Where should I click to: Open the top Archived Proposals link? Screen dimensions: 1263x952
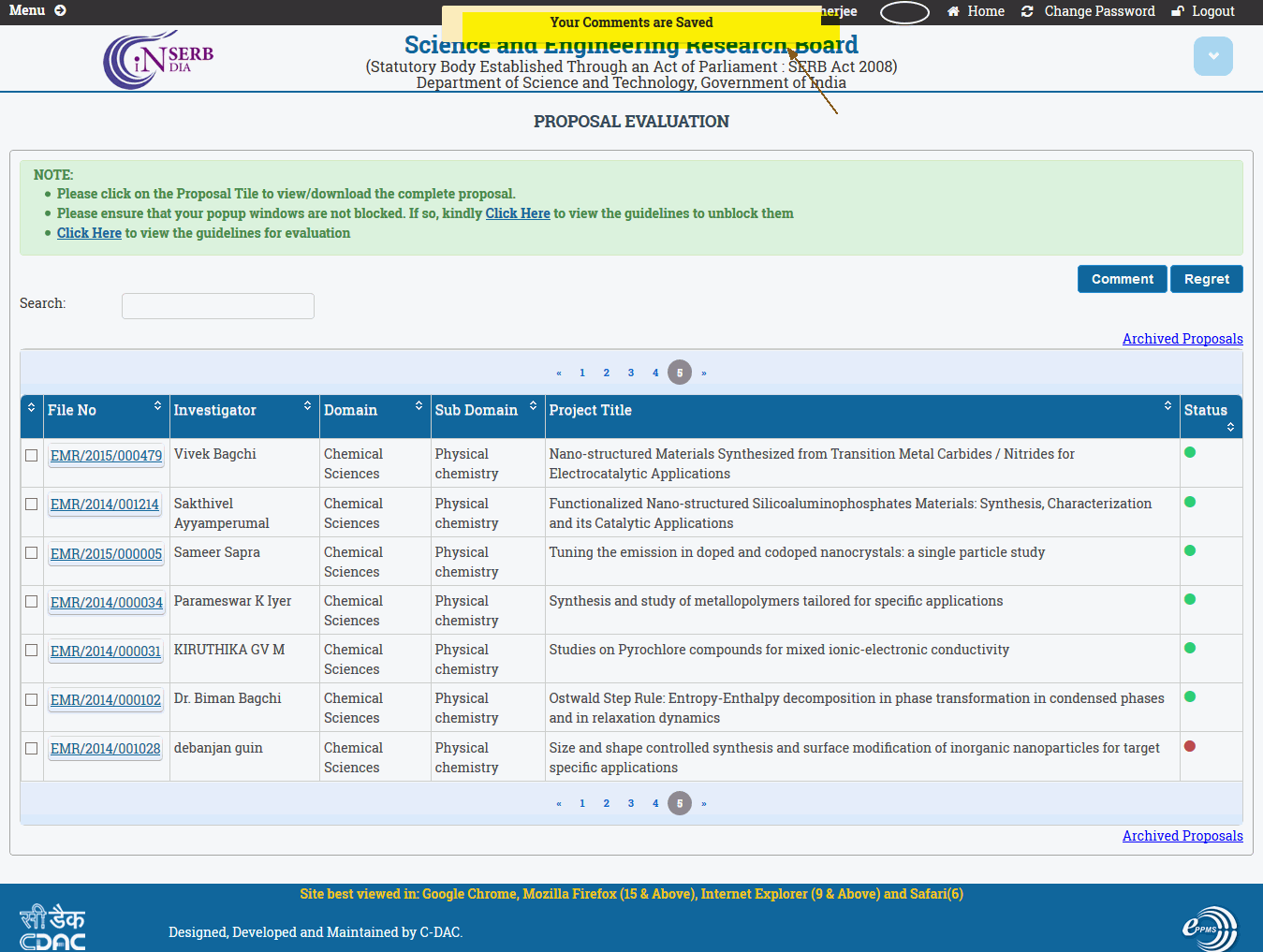[x=1182, y=339]
